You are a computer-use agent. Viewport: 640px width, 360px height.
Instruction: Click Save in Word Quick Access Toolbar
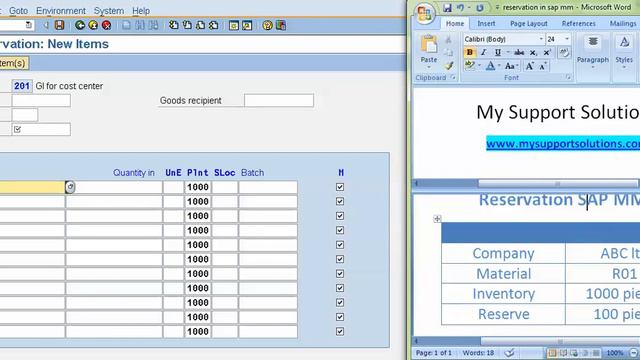447,8
